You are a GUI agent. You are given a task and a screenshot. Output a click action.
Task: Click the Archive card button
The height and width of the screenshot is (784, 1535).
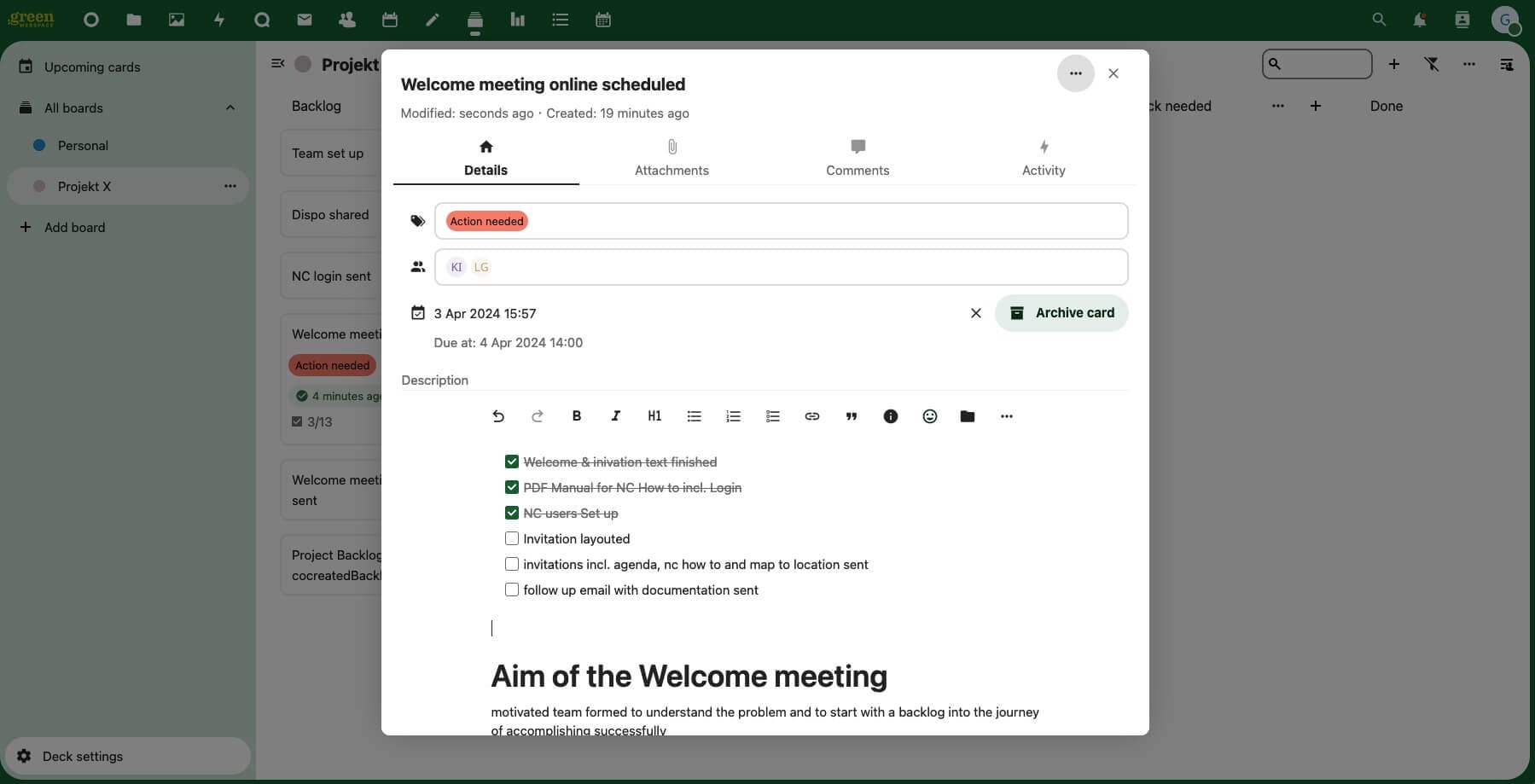[x=1061, y=313]
